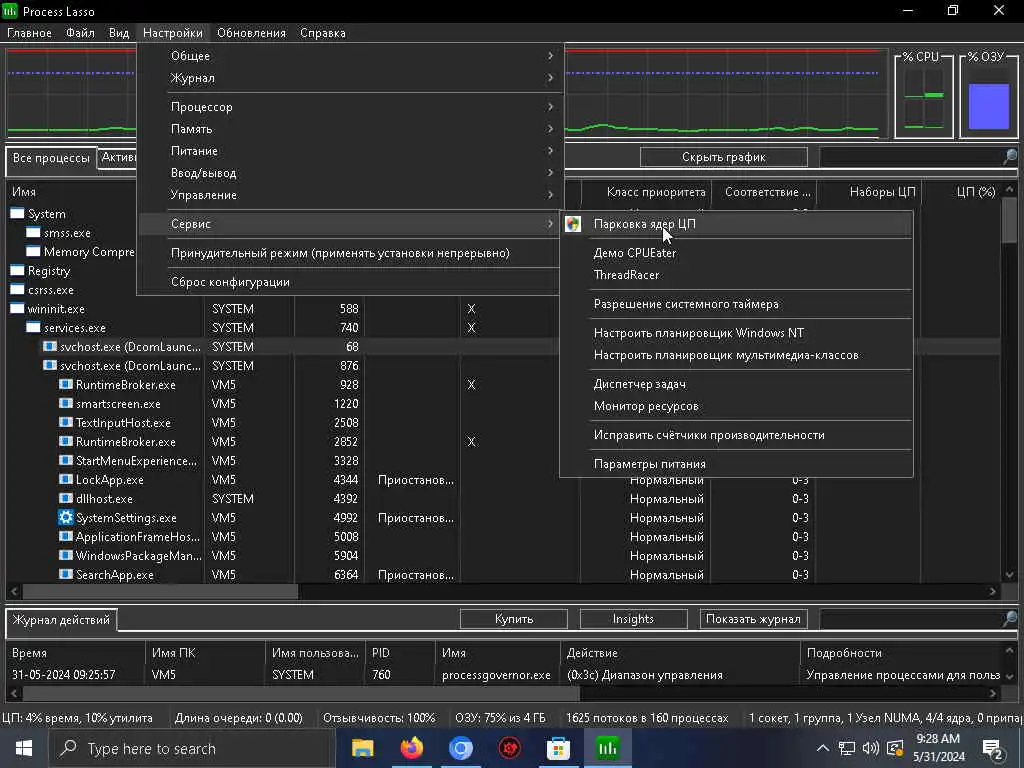Open the Вид menu
Image resolution: width=1024 pixels, height=768 pixels.
pyautogui.click(x=119, y=33)
